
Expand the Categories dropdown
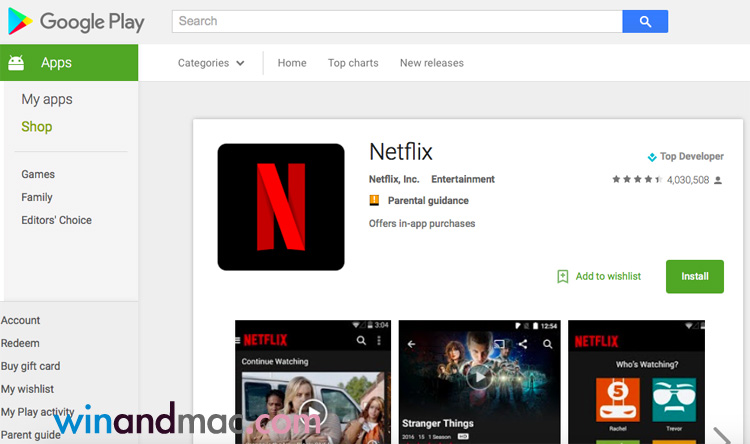(x=211, y=63)
